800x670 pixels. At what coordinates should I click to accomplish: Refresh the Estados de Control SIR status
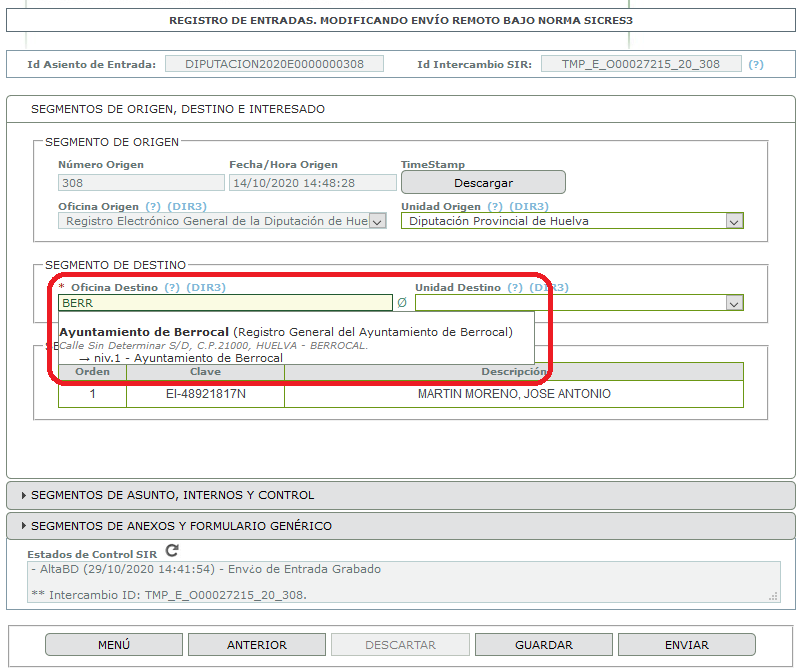172,551
